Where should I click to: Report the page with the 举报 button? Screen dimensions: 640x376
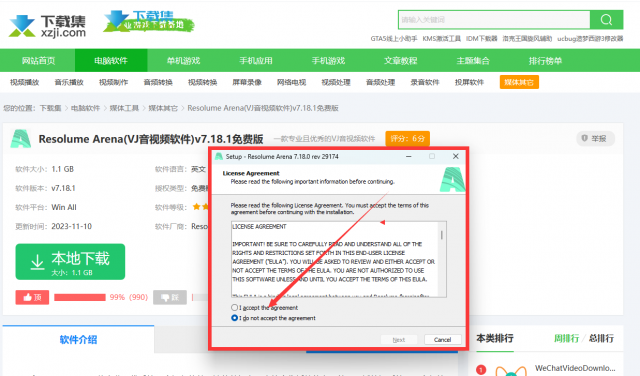[x=595, y=139]
